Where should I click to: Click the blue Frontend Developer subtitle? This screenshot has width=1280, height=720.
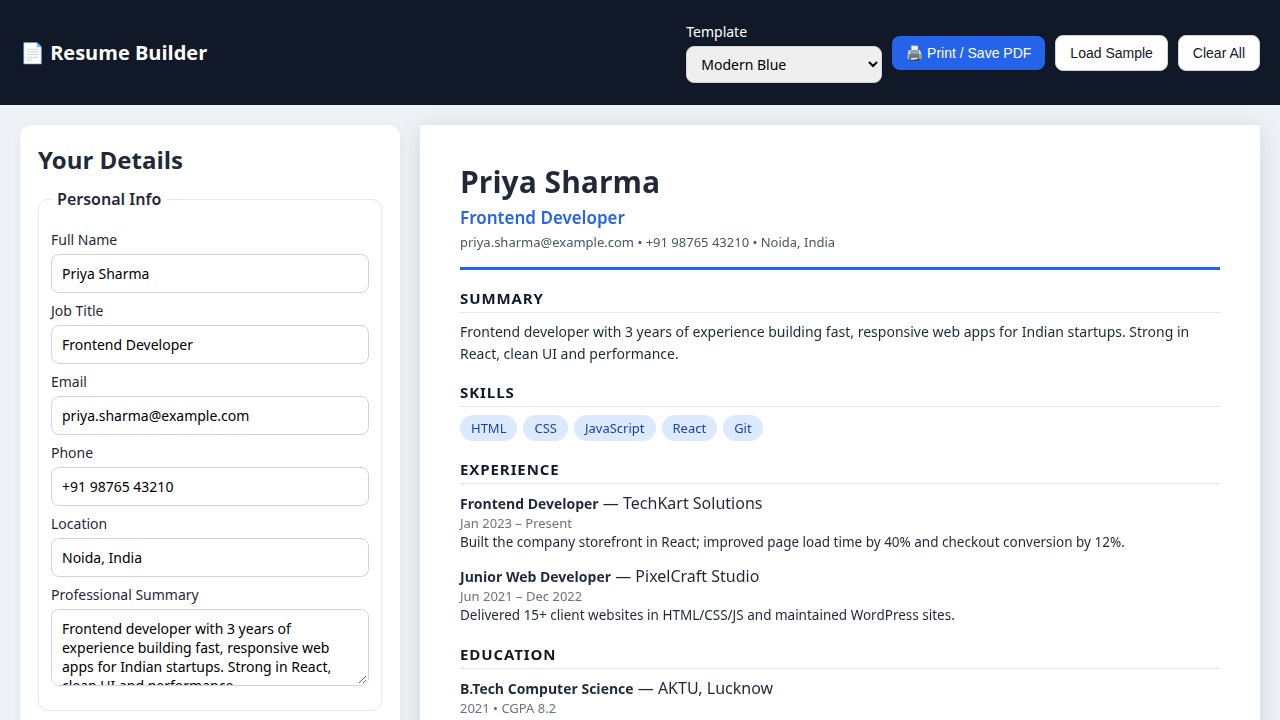pyautogui.click(x=542, y=218)
